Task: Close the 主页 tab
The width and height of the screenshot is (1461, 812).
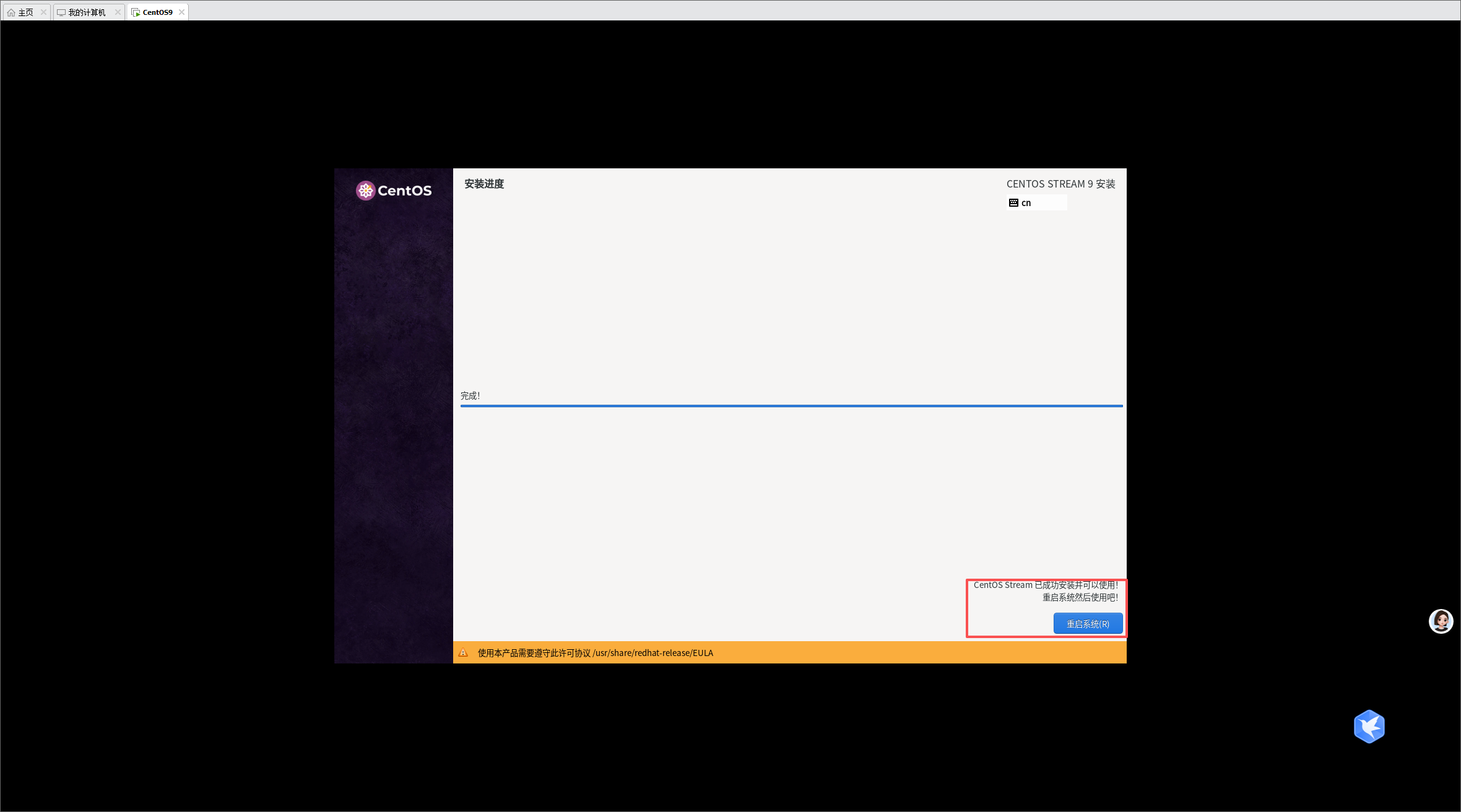Action: pos(43,12)
